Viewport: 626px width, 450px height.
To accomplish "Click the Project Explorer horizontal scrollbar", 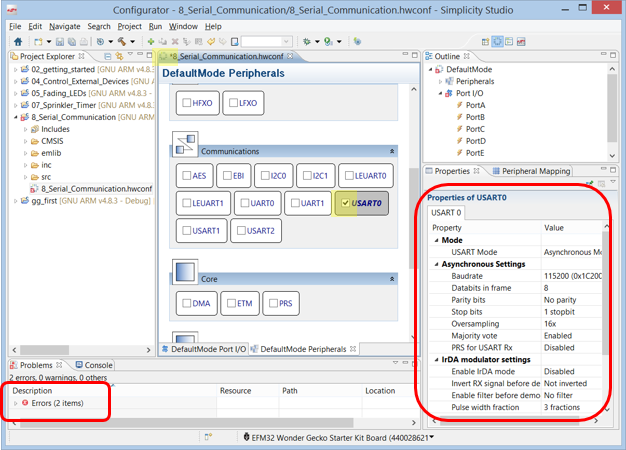I will pos(44,350).
